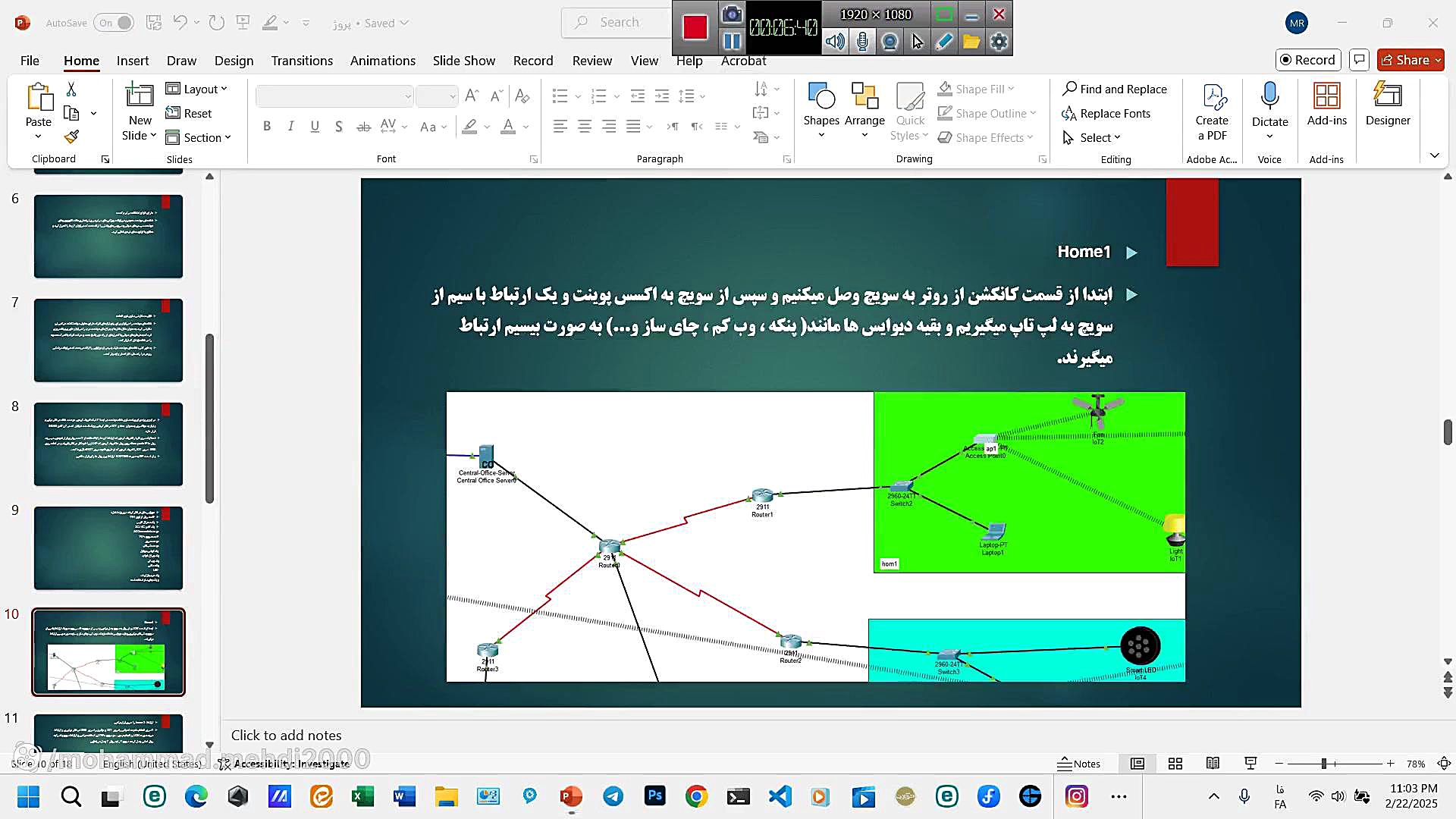
Task: Click the Paste icon
Action: pos(39,97)
